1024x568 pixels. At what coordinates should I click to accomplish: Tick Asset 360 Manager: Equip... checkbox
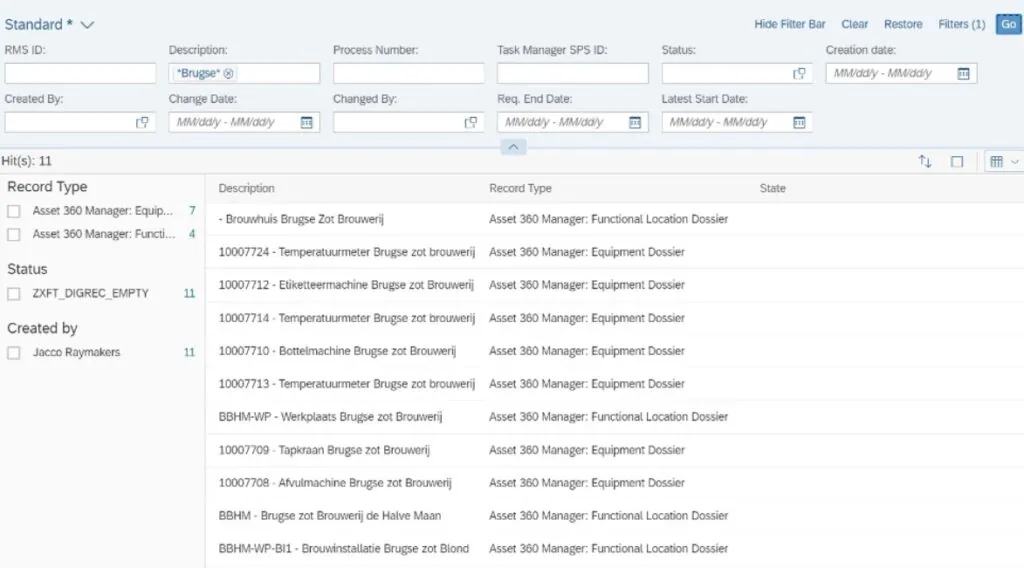point(14,211)
